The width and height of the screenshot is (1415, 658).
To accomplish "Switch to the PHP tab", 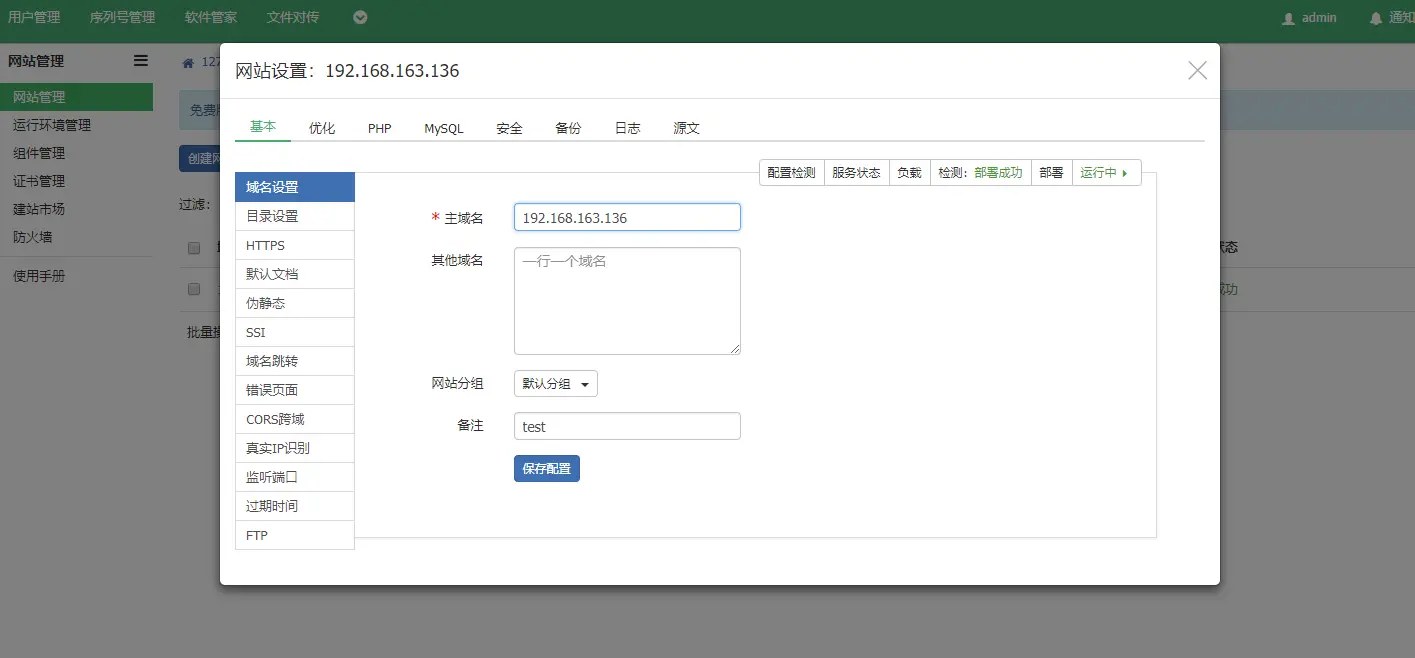I will point(378,127).
